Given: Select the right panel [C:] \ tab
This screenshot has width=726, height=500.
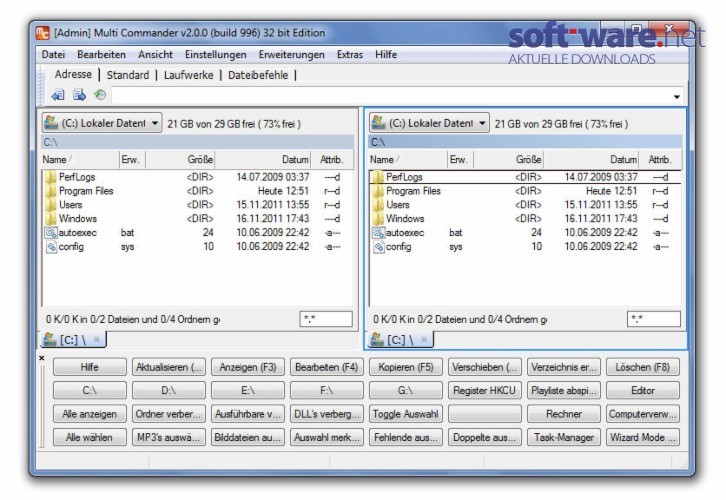Looking at the screenshot, I should 400,340.
